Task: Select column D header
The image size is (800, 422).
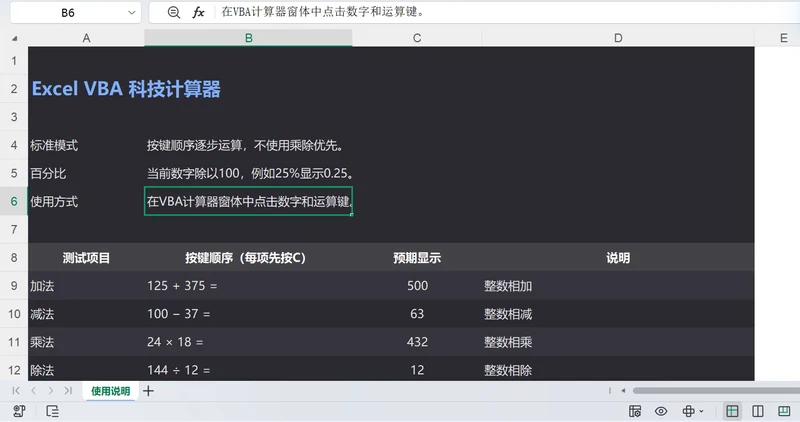Action: (x=618, y=38)
